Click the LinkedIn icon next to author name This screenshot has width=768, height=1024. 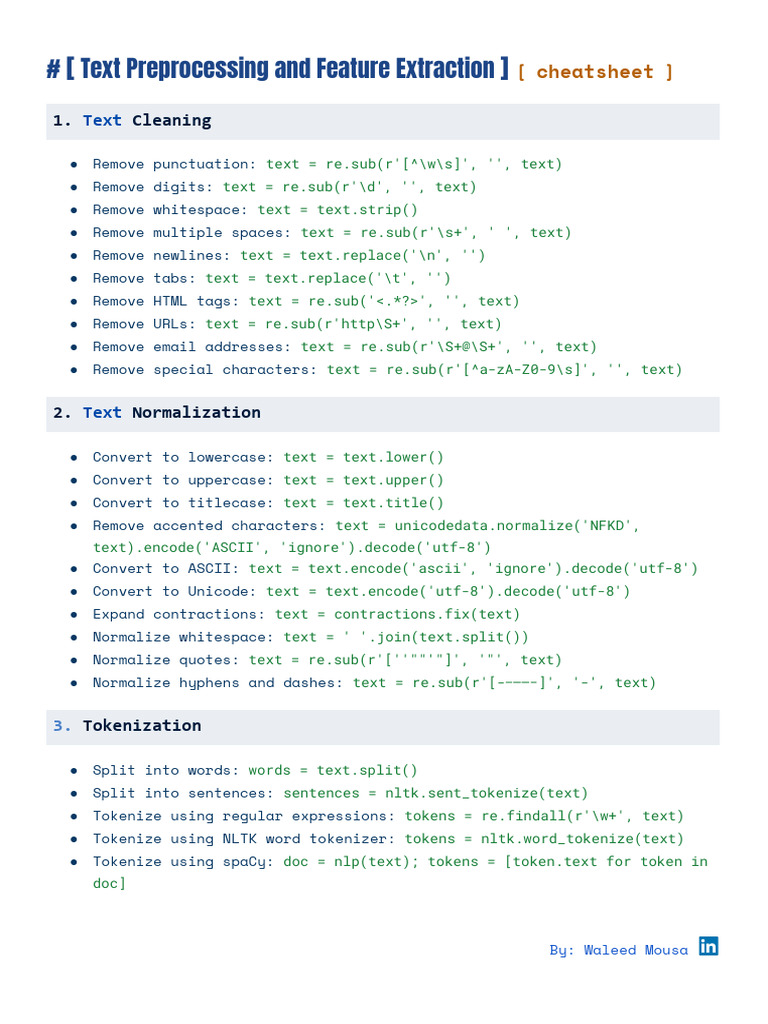click(x=708, y=946)
